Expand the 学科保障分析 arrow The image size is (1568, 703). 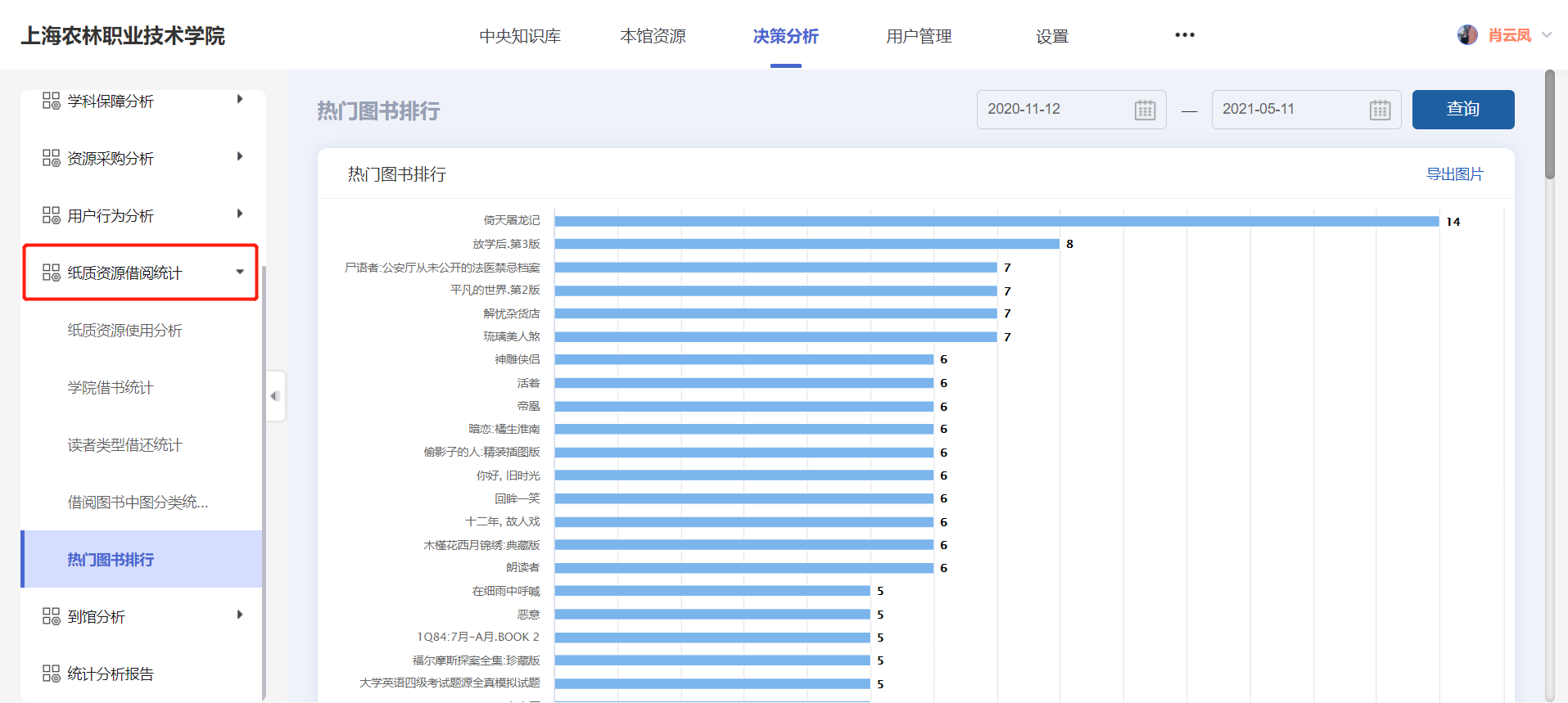240,99
